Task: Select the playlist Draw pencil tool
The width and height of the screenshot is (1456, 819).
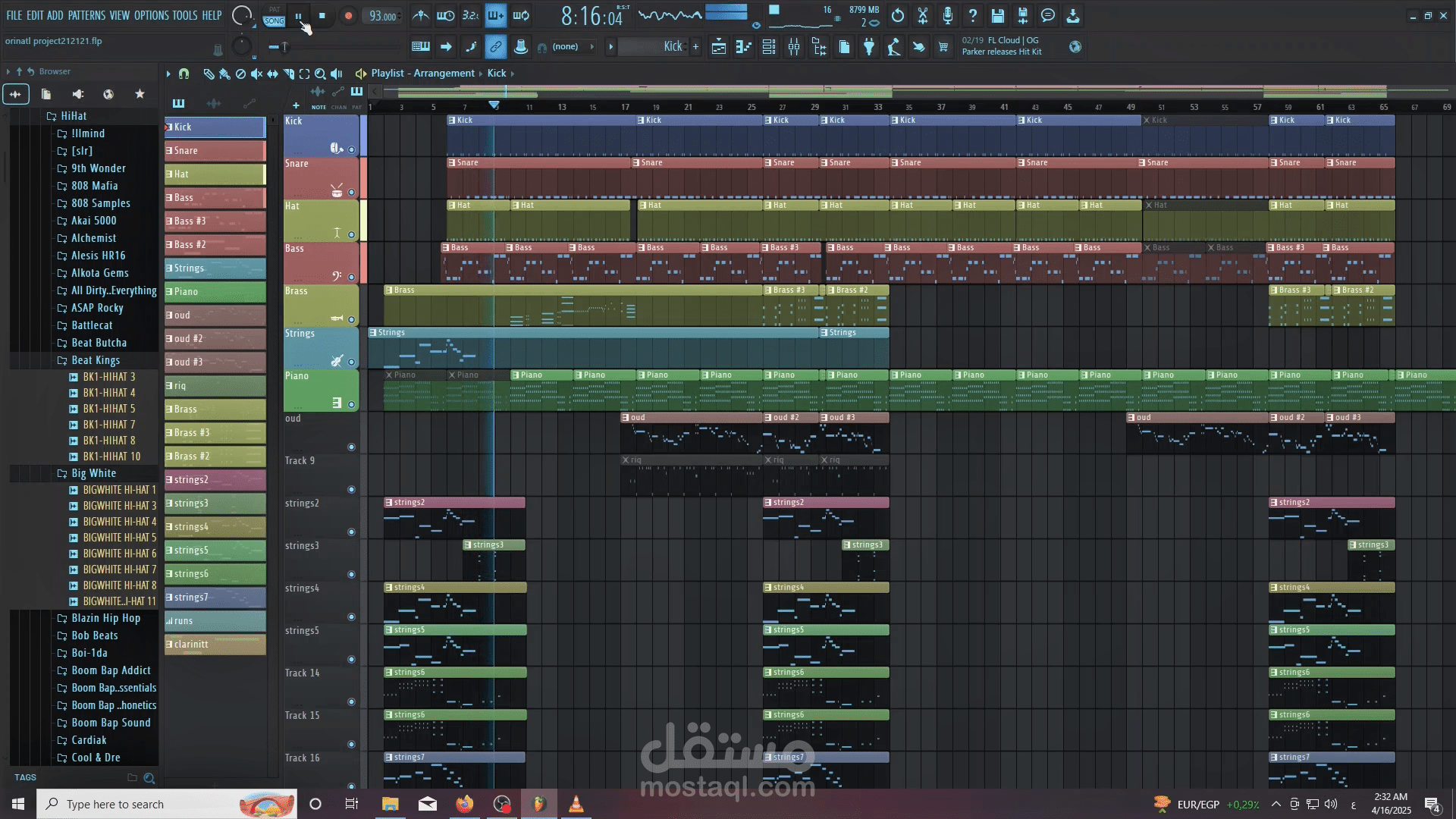Action: click(209, 74)
